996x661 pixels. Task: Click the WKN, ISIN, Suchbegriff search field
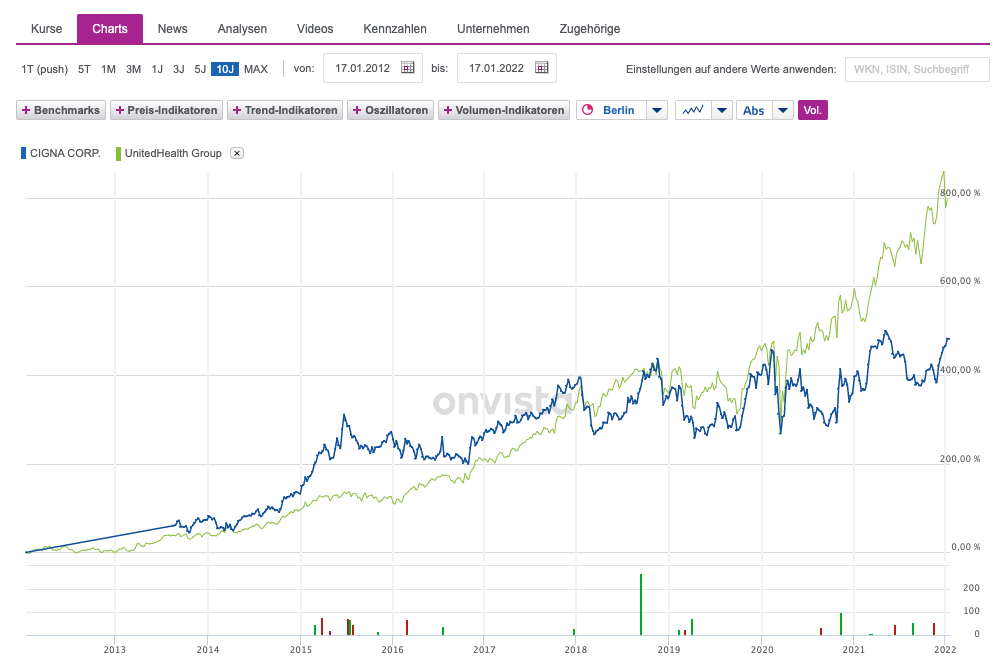(917, 69)
